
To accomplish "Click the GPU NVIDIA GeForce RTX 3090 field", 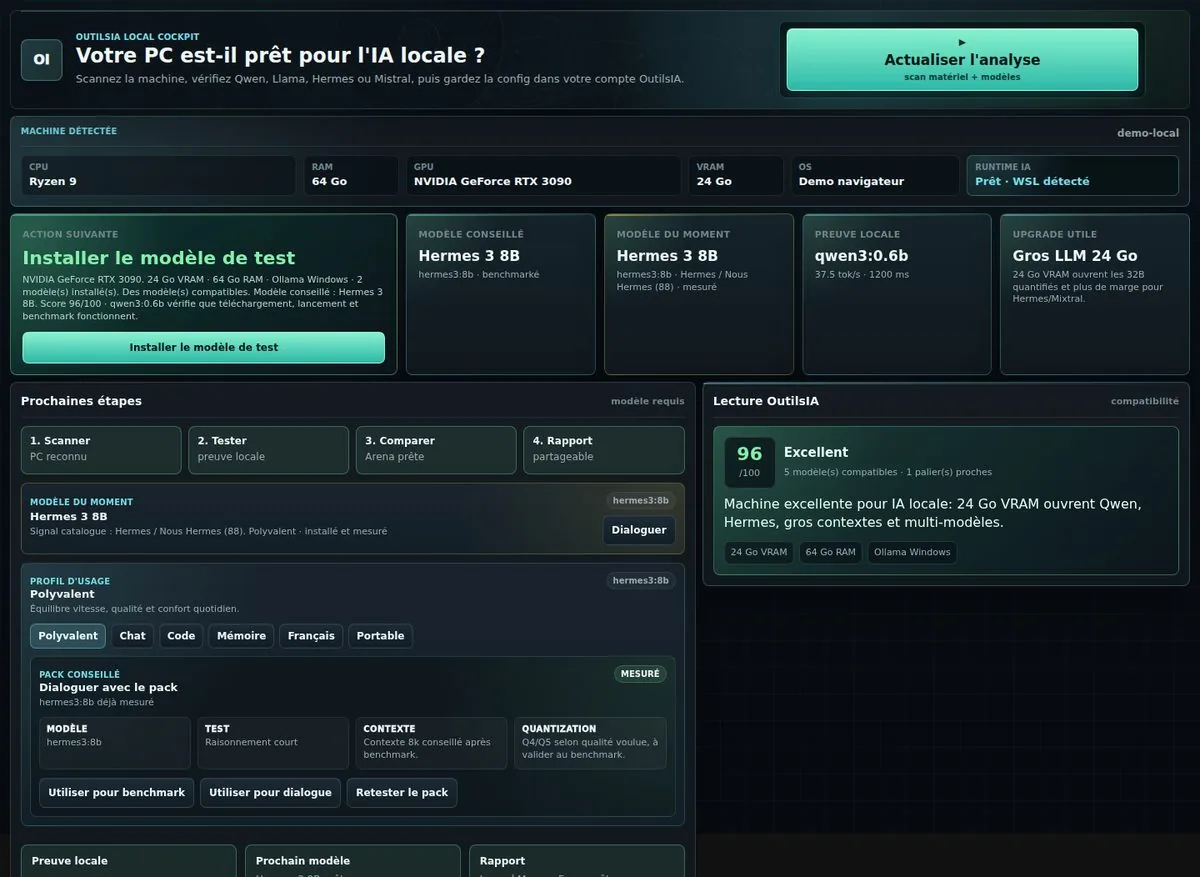I will (x=543, y=175).
